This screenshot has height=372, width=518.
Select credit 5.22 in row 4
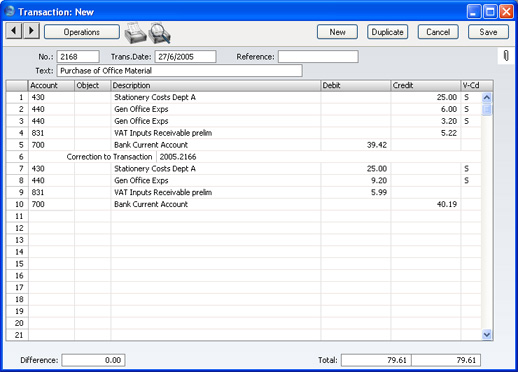pos(449,133)
